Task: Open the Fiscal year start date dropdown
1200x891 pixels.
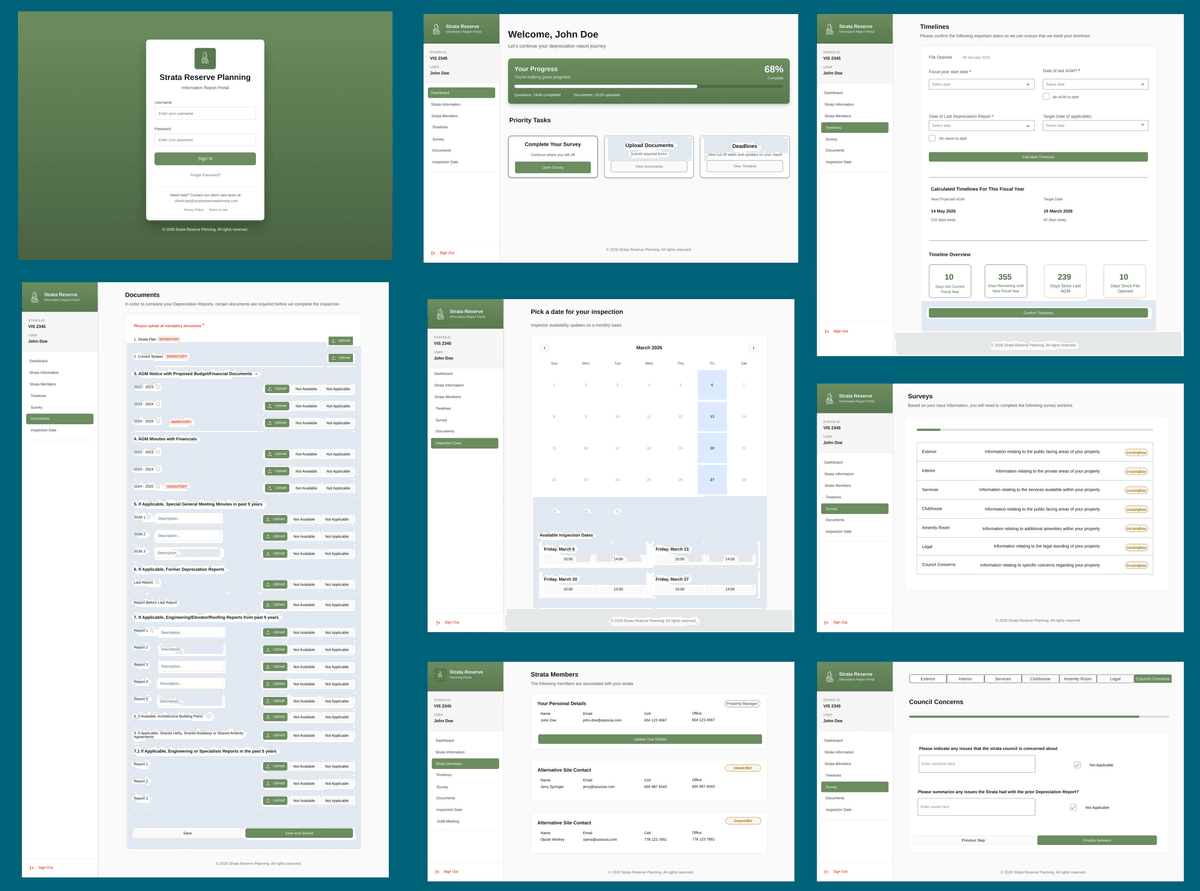Action: 981,84
